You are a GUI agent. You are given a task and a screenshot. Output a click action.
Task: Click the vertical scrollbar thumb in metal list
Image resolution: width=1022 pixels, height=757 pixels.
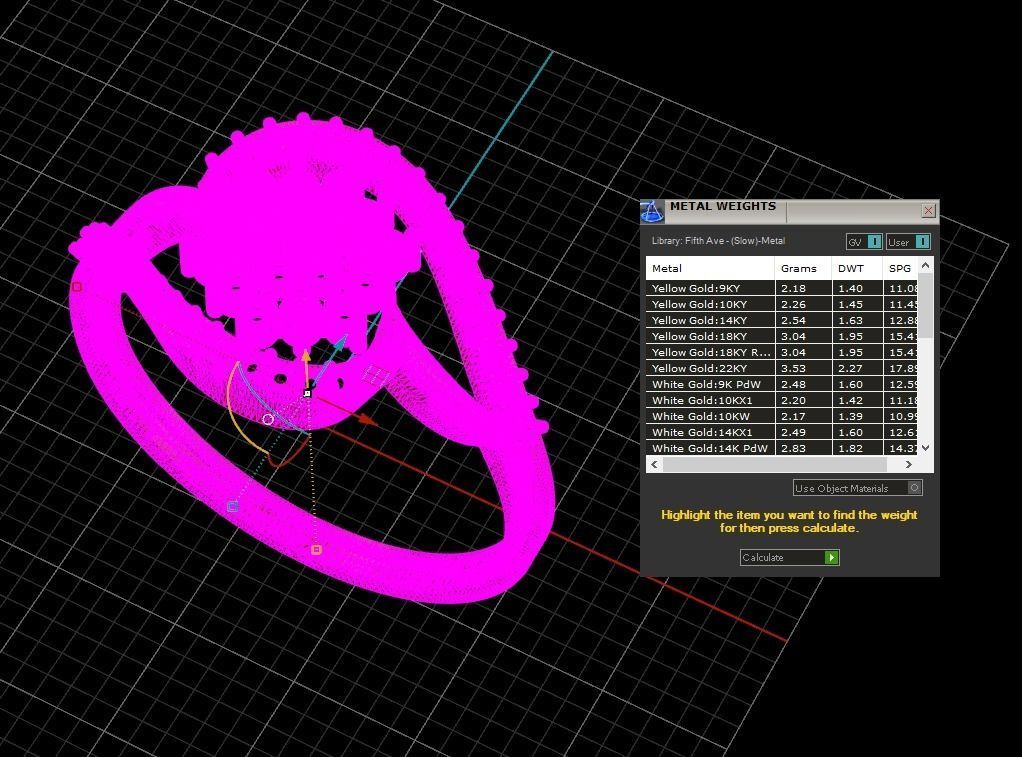(926, 305)
